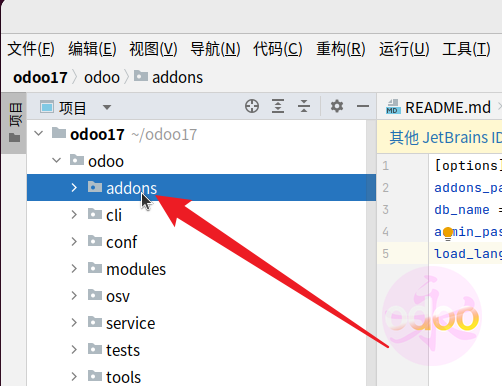This screenshot has width=502, height=386.
Task: Open the 项目 view dropdown
Action: 107,107
